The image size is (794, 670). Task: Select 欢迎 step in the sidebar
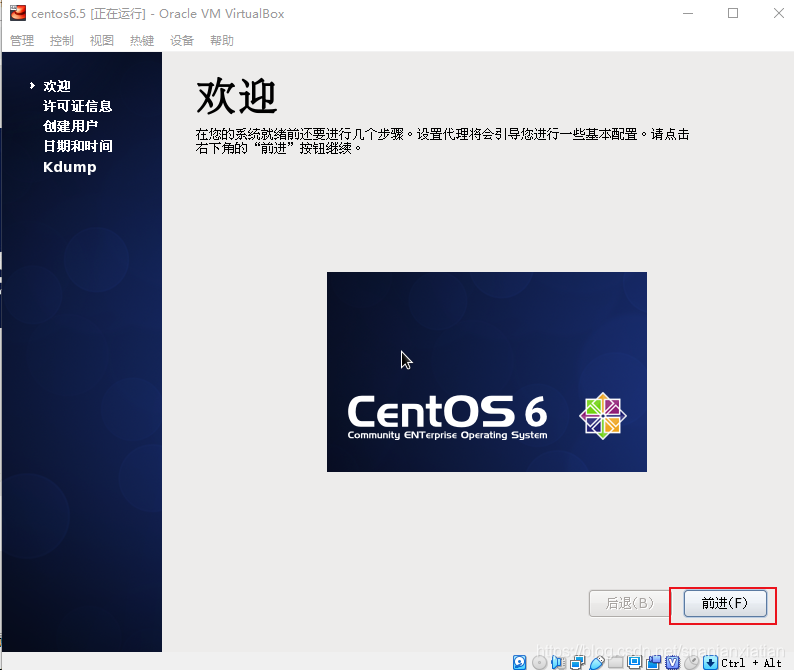coord(57,86)
